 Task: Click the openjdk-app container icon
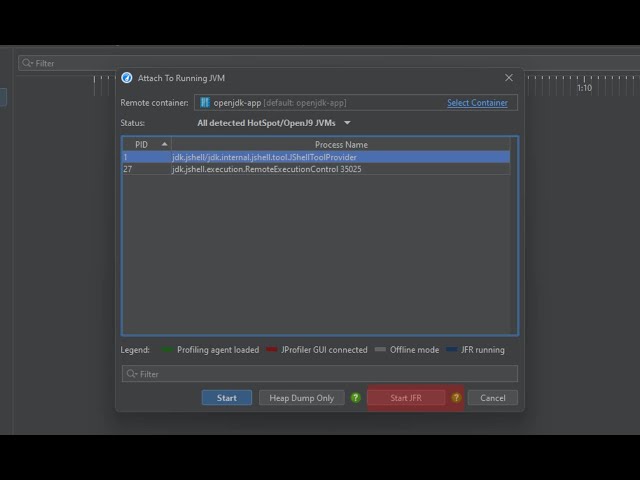205,102
